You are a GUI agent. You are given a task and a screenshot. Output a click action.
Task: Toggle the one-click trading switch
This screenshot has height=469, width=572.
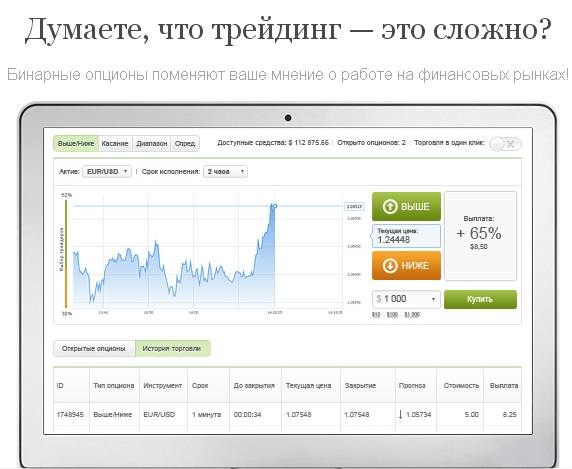pos(506,144)
